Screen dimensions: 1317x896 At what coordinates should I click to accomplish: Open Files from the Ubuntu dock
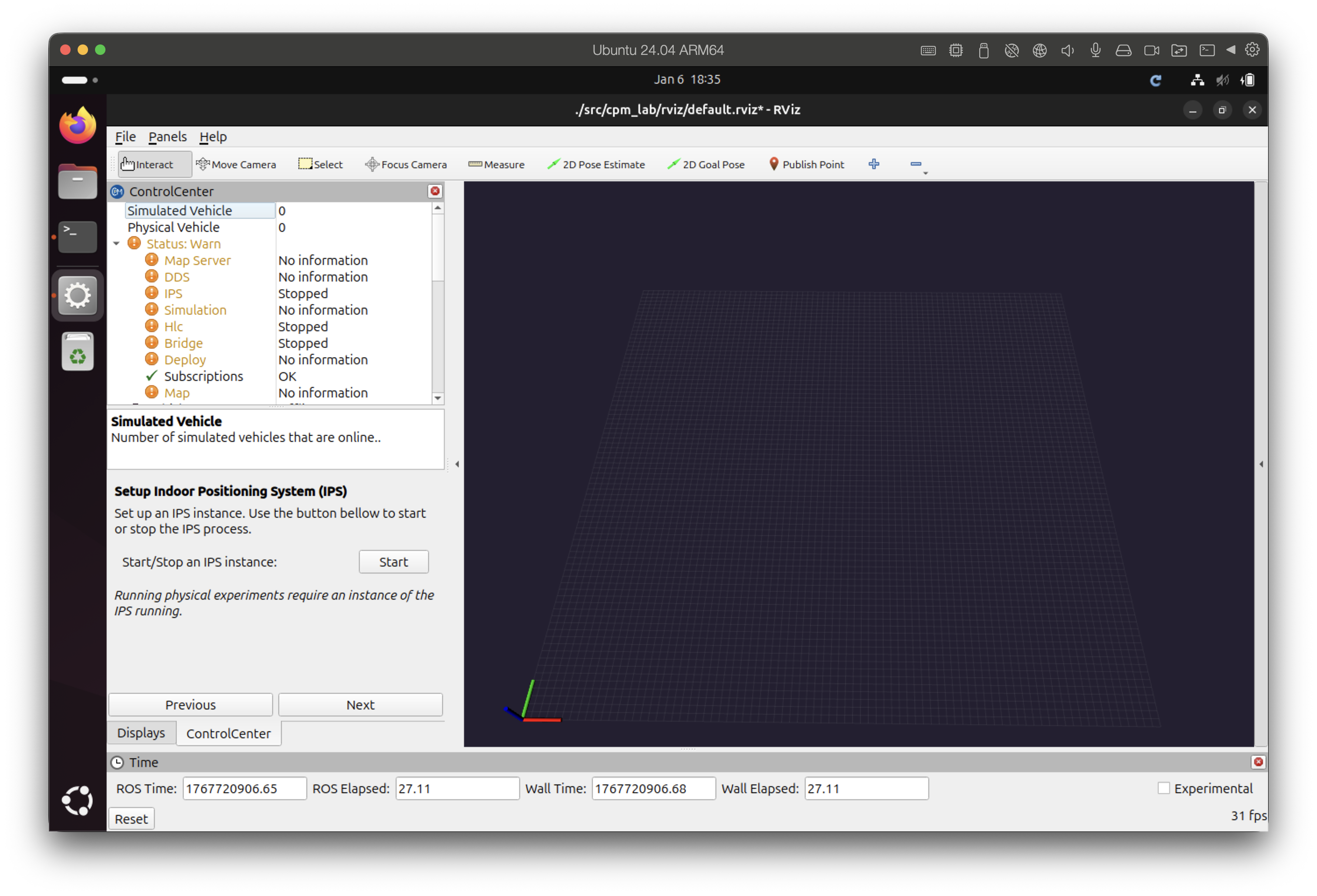coord(78,181)
